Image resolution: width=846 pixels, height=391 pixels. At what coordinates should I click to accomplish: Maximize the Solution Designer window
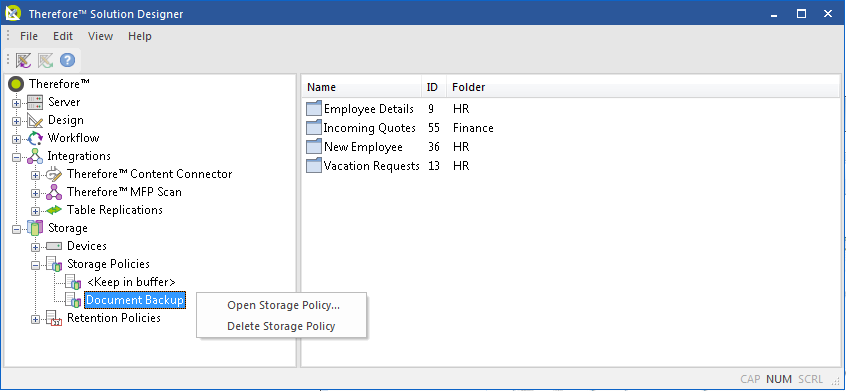click(801, 13)
